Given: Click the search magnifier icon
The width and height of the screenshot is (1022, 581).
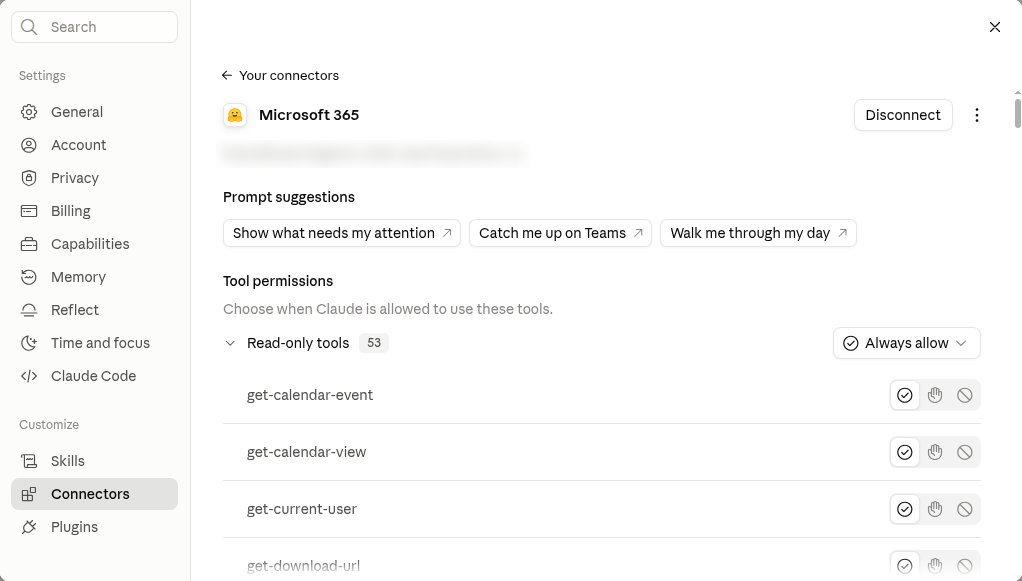Looking at the screenshot, I should pyautogui.click(x=29, y=27).
